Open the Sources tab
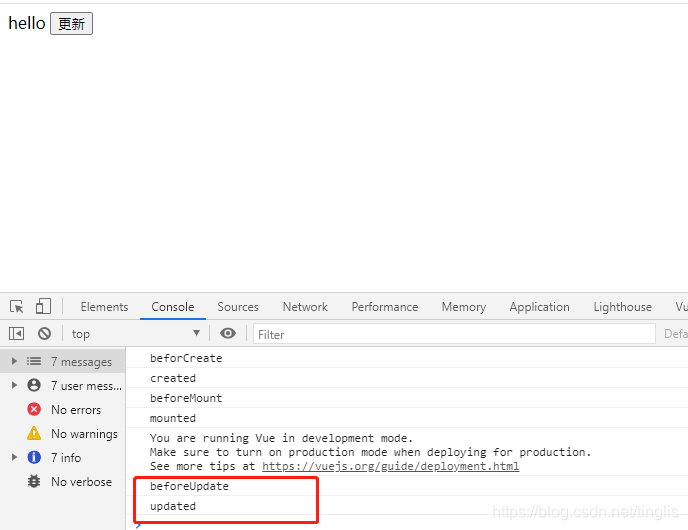 point(238,307)
